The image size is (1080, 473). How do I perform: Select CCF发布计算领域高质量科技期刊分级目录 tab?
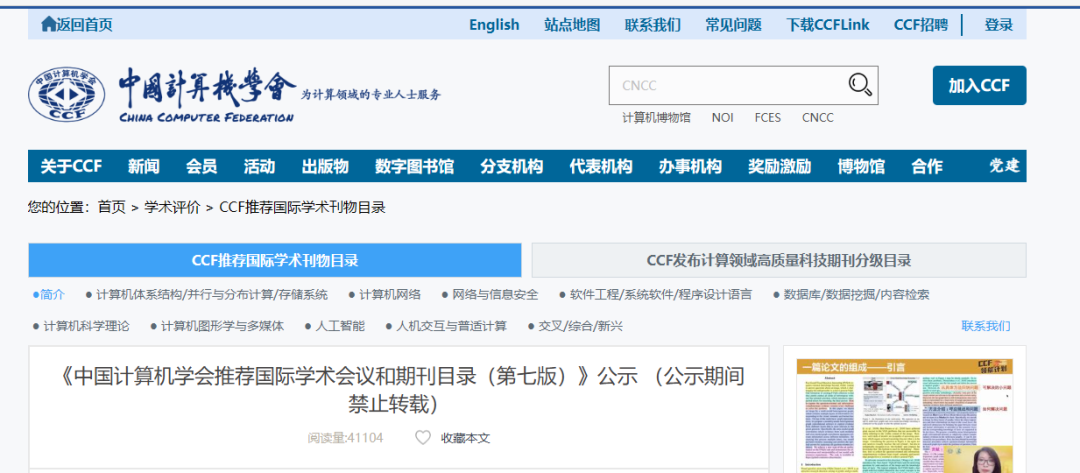point(779,260)
